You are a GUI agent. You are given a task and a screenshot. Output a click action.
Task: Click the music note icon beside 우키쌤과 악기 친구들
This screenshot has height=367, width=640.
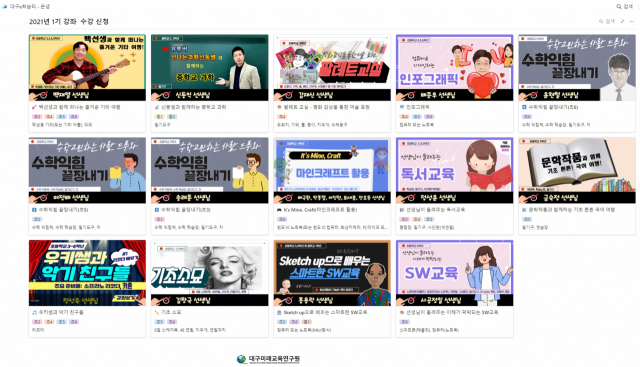tap(34, 312)
